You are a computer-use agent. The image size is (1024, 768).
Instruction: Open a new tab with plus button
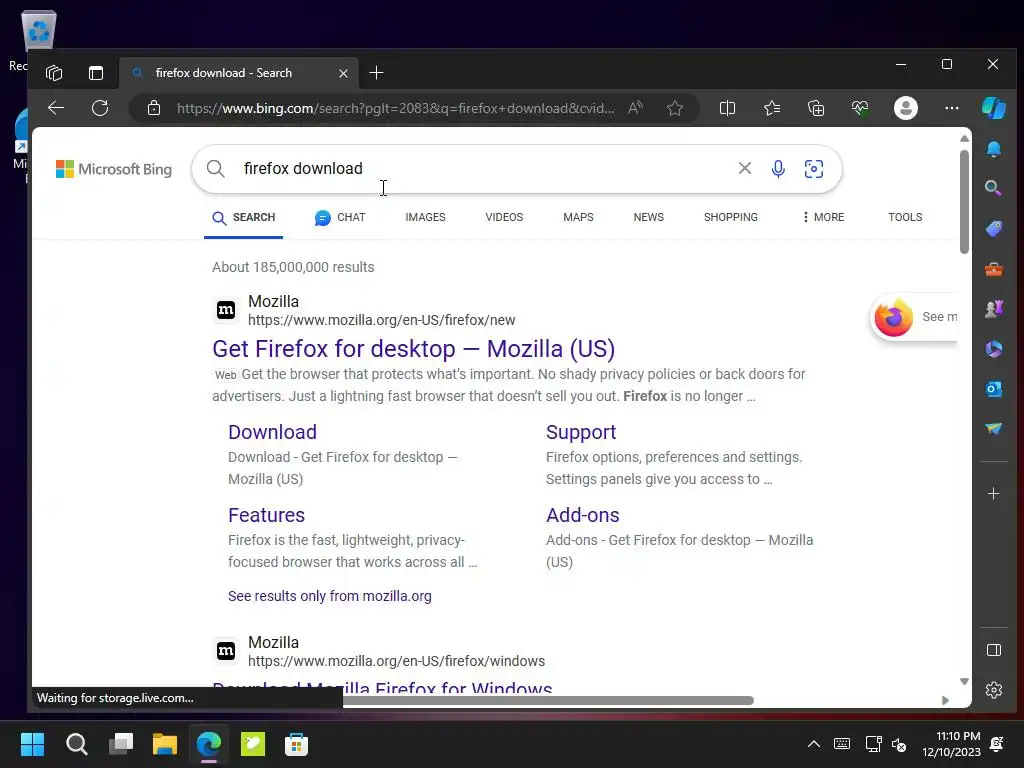click(x=377, y=73)
